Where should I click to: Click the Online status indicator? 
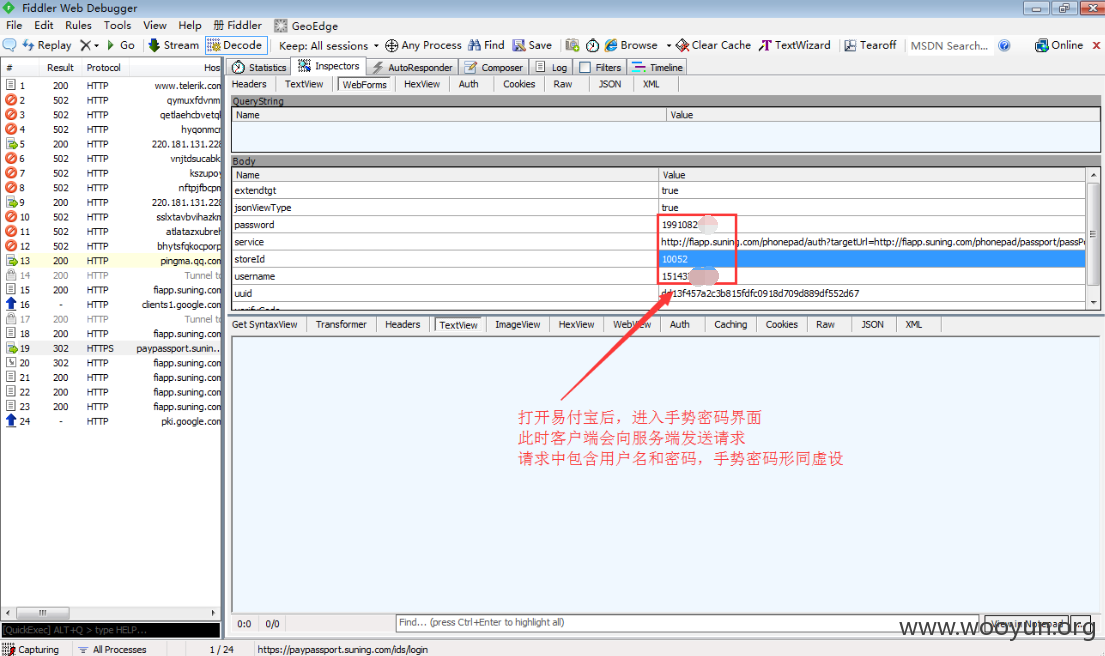pos(1058,45)
